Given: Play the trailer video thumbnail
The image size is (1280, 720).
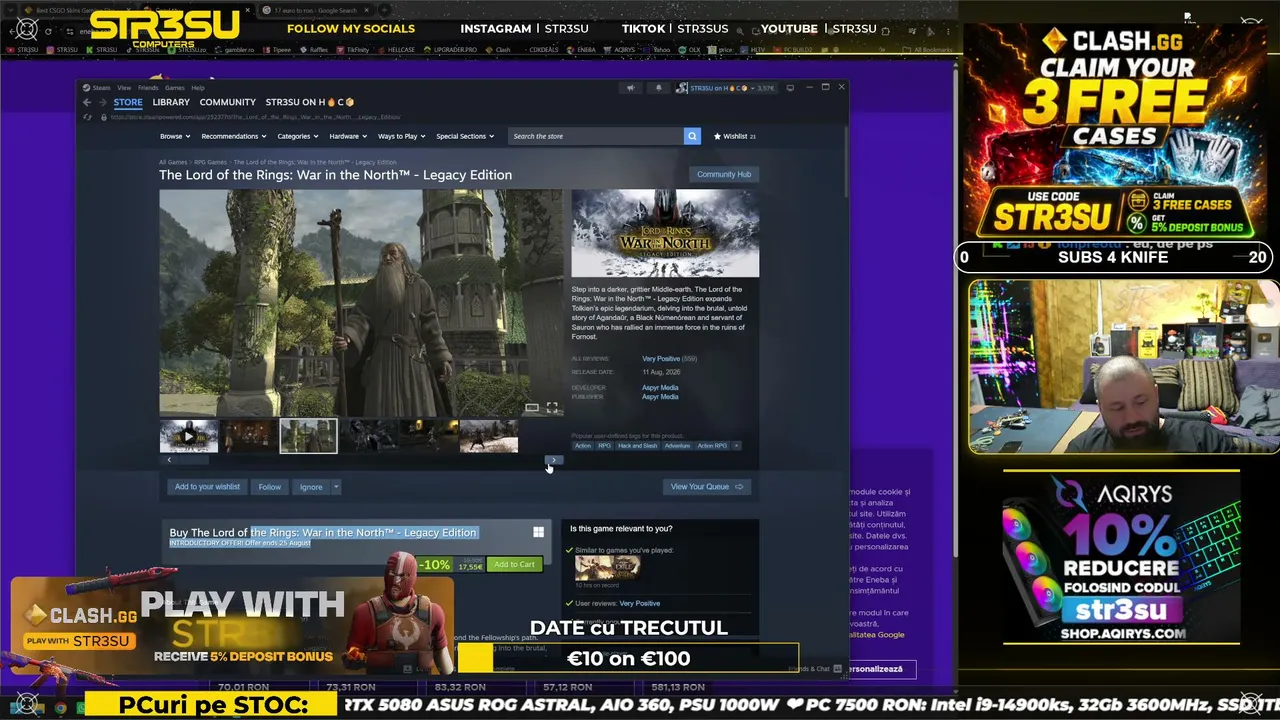Looking at the screenshot, I should (188, 436).
